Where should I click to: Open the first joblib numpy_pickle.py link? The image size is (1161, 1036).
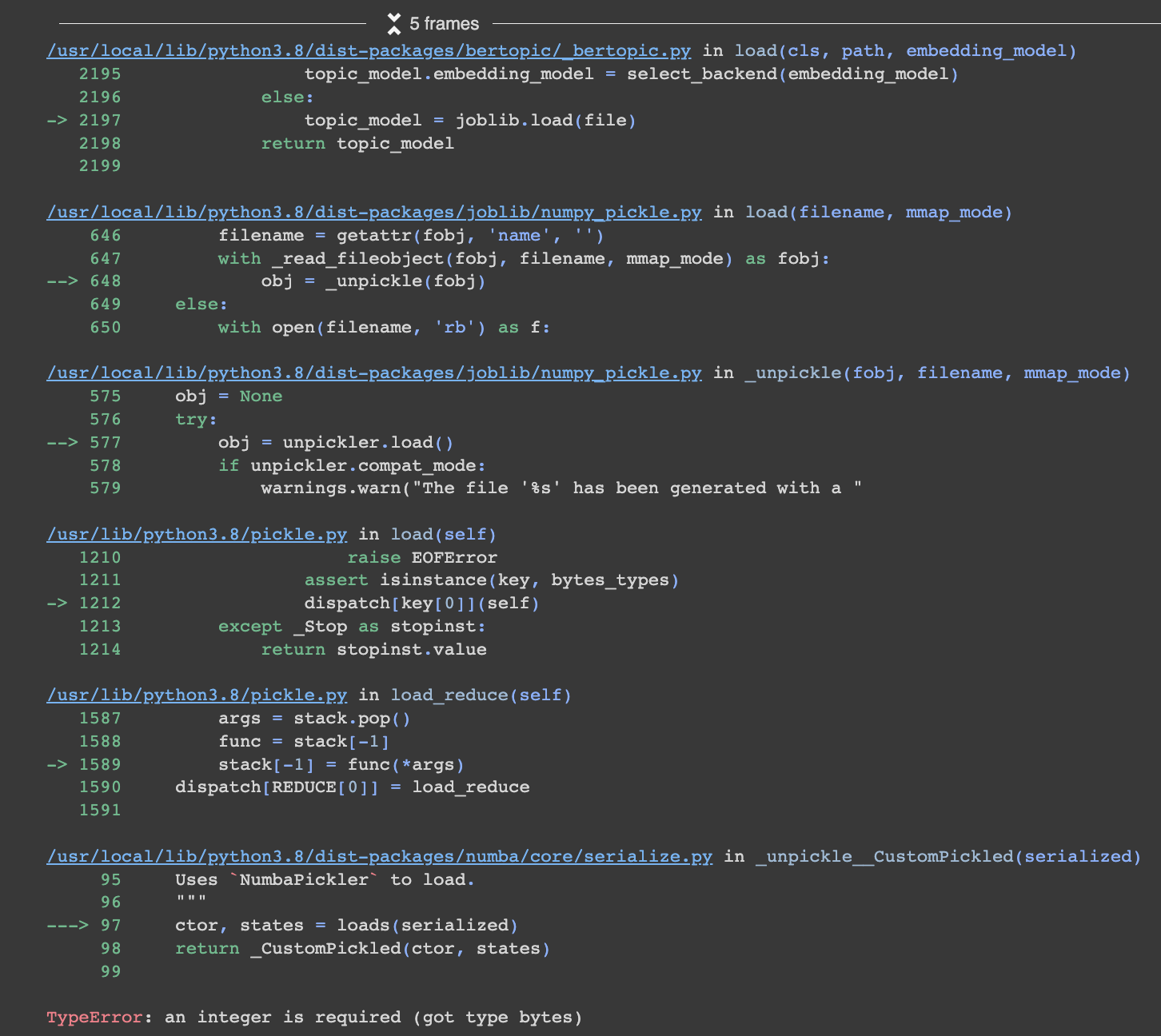coord(373,212)
